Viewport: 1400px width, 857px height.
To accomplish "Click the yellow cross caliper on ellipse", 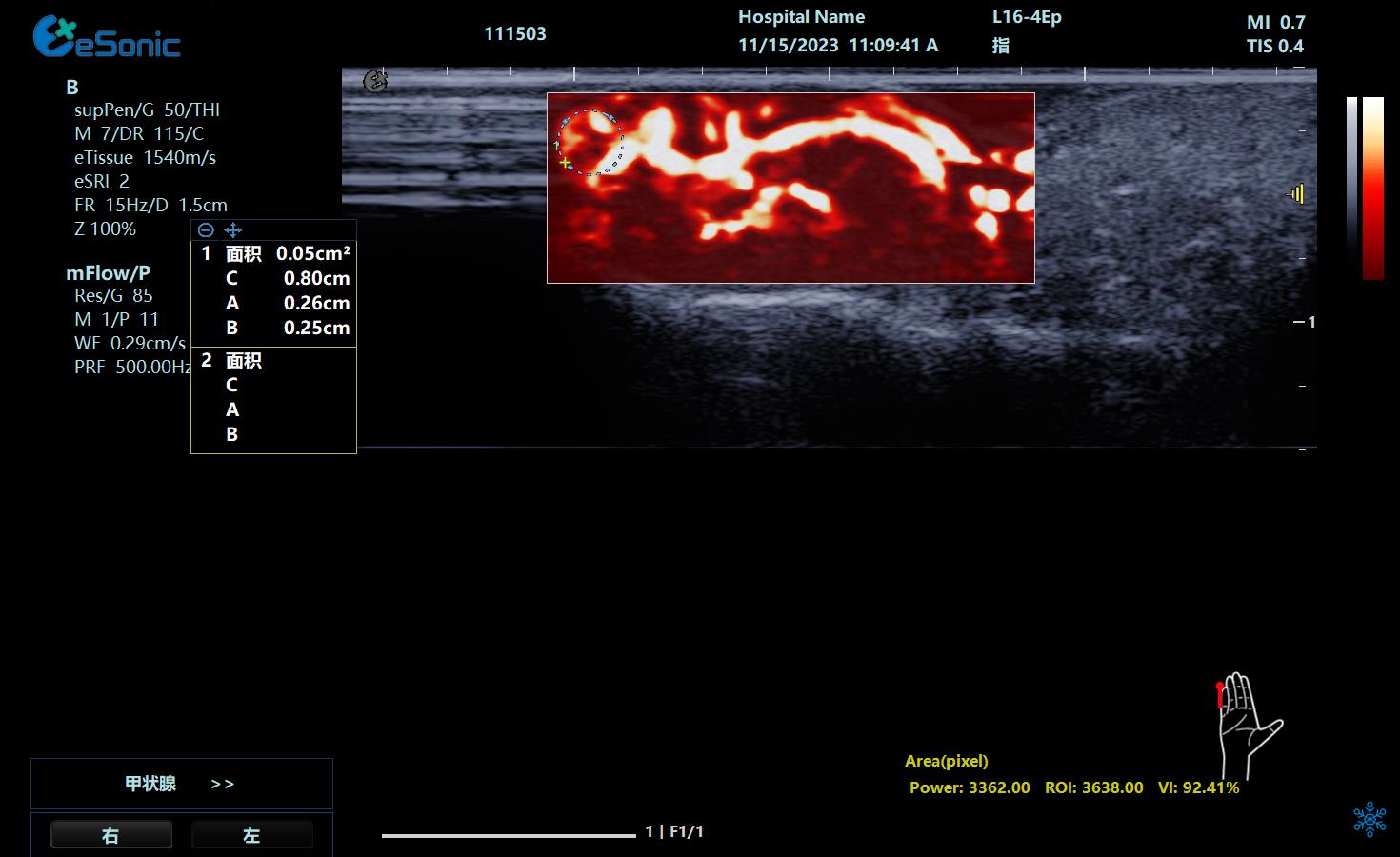I will point(565,164).
